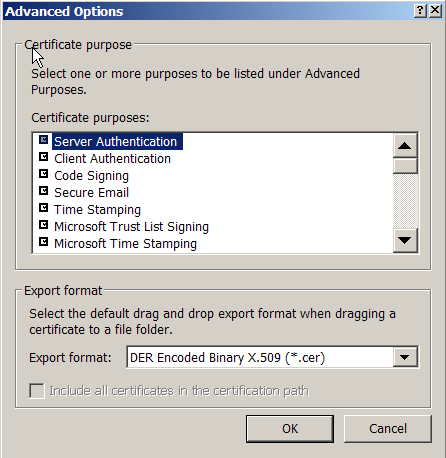The image size is (446, 458).
Task: Check Include all certificates in certification path
Action: pyautogui.click(x=37, y=391)
